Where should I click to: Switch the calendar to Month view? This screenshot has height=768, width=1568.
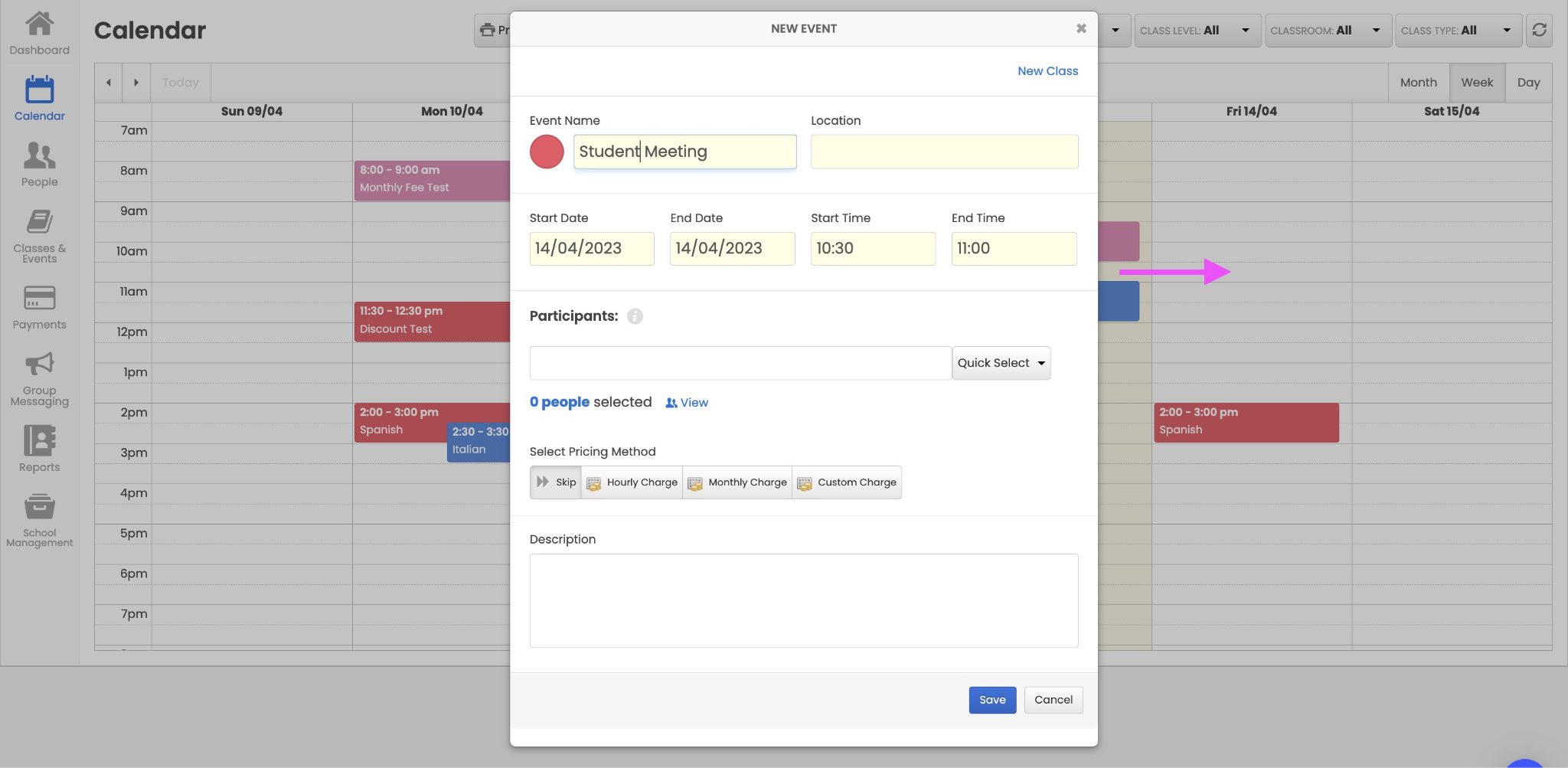click(x=1417, y=82)
